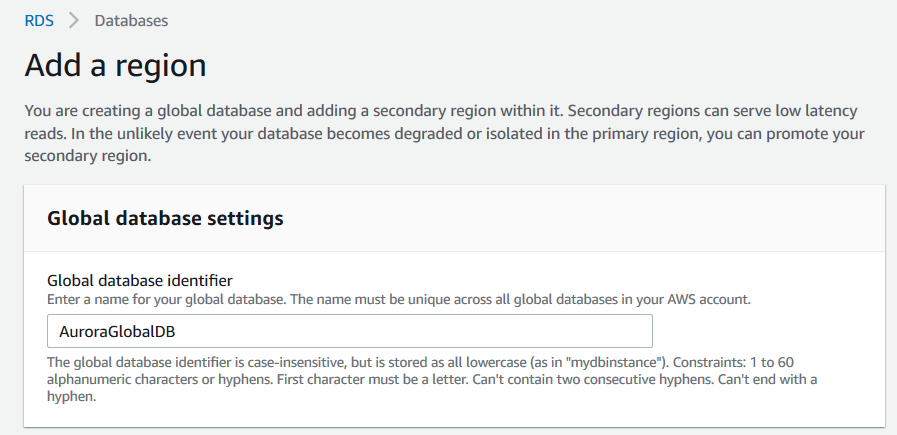Click the 'Add a region' page heading
Viewport: 897px width, 435px height.
click(115, 66)
